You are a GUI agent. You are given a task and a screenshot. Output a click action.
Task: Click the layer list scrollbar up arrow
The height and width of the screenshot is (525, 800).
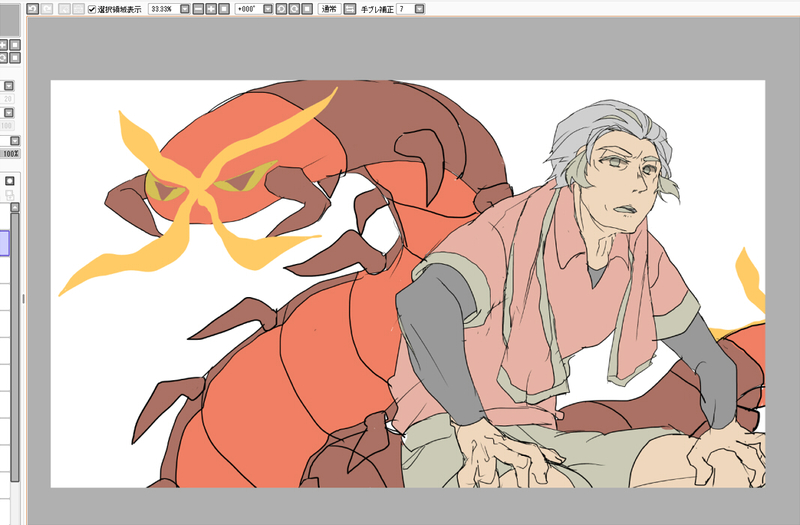(x=15, y=207)
